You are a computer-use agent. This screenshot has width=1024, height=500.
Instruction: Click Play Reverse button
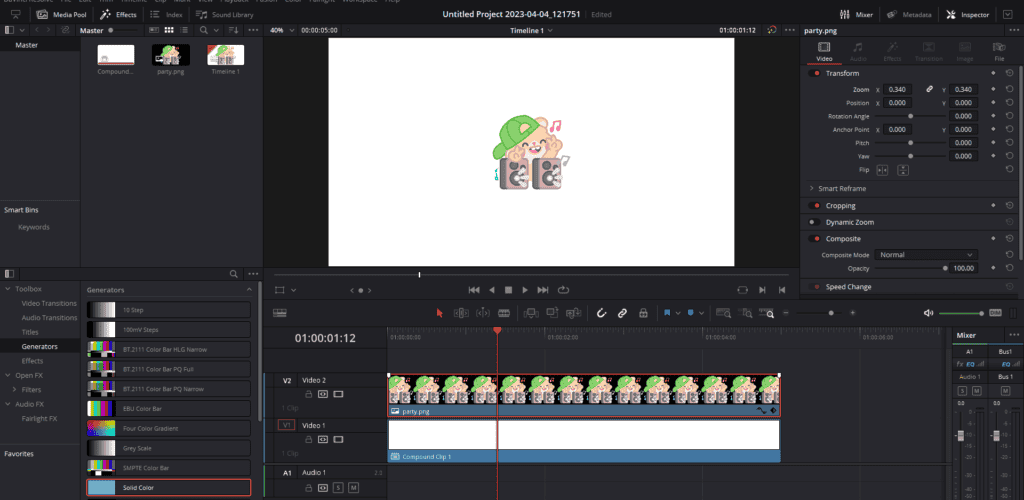point(492,290)
